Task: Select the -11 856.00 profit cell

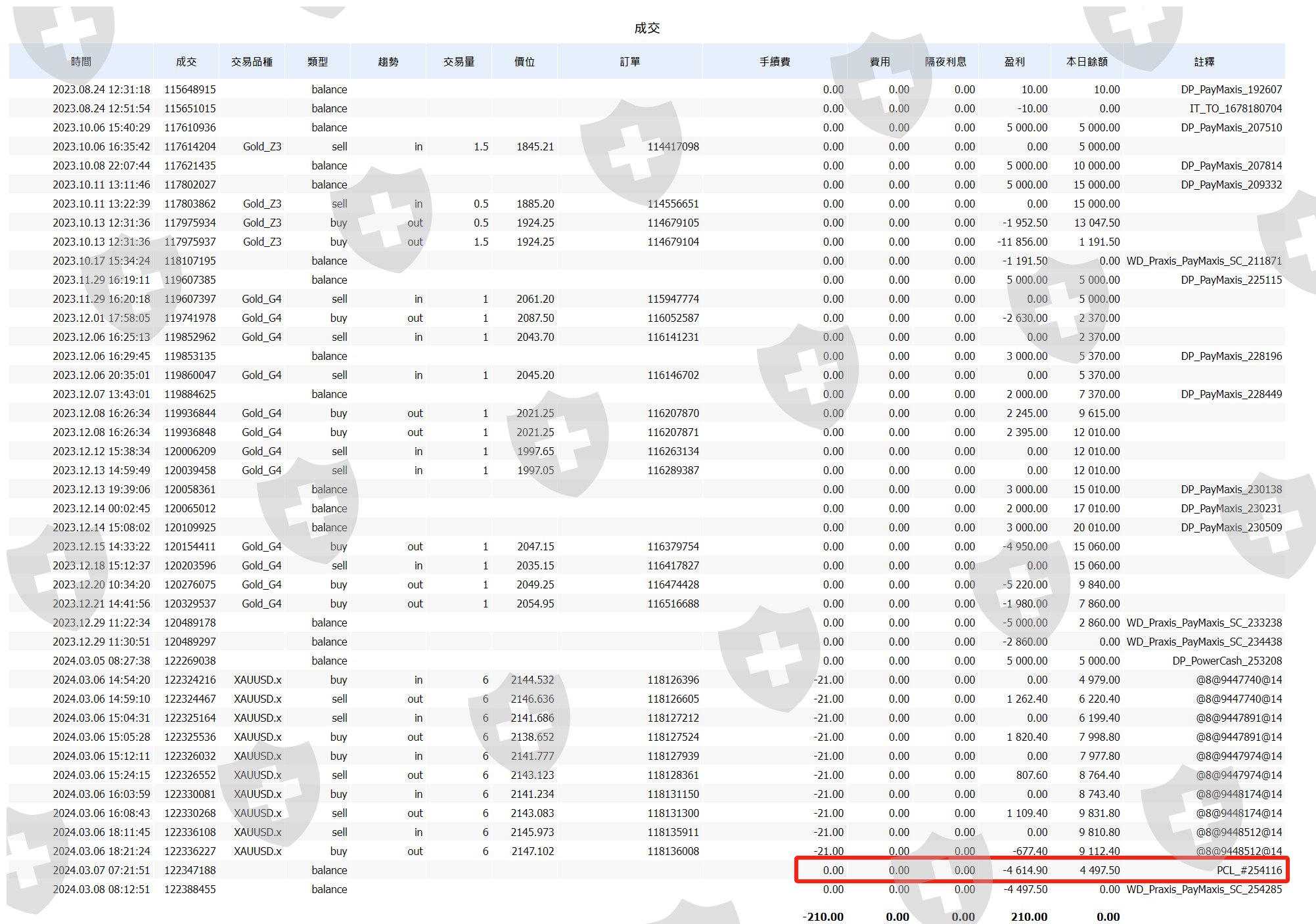Action: tap(1022, 242)
